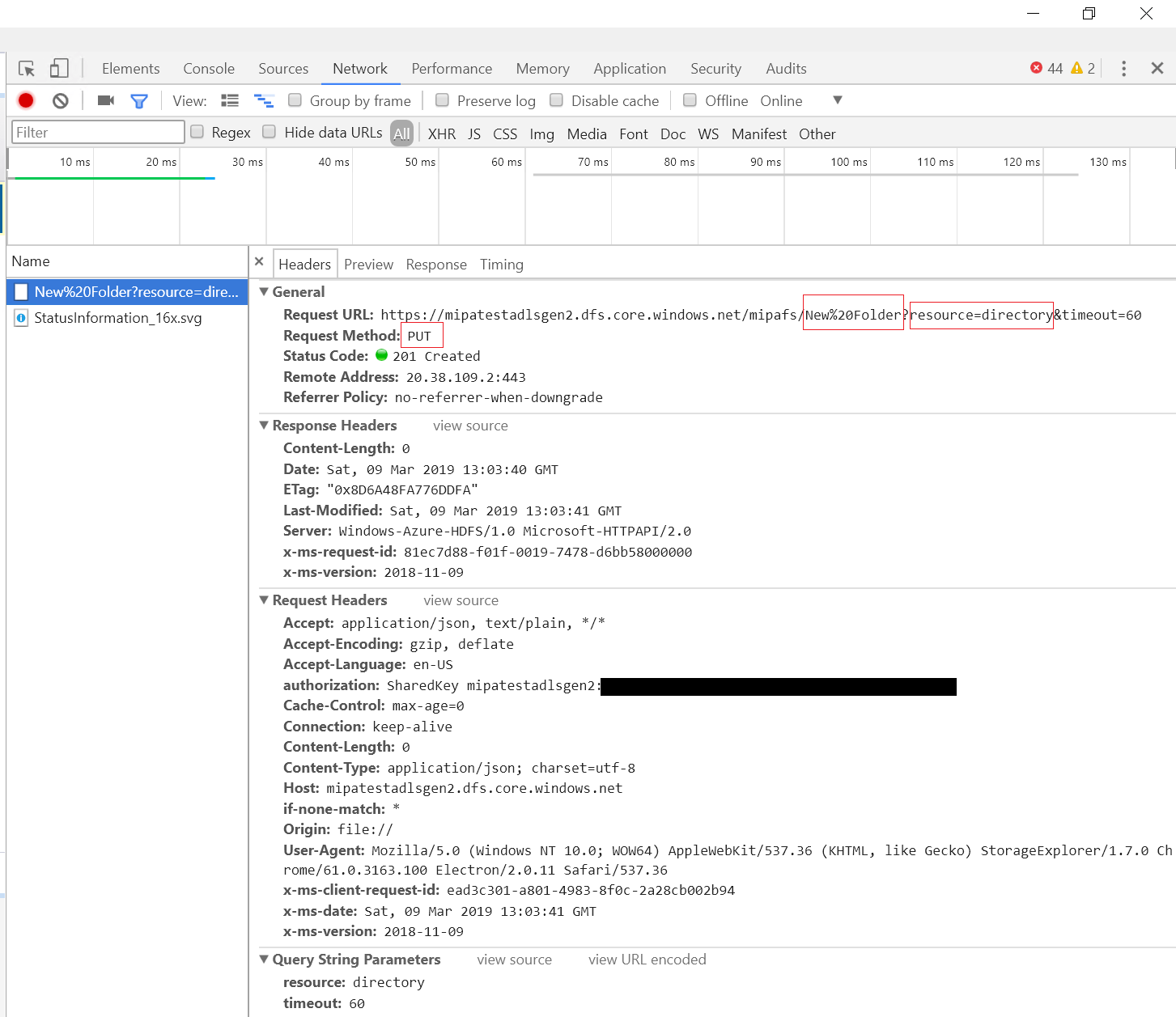
Task: Click inside the Filter input field
Action: point(97,132)
